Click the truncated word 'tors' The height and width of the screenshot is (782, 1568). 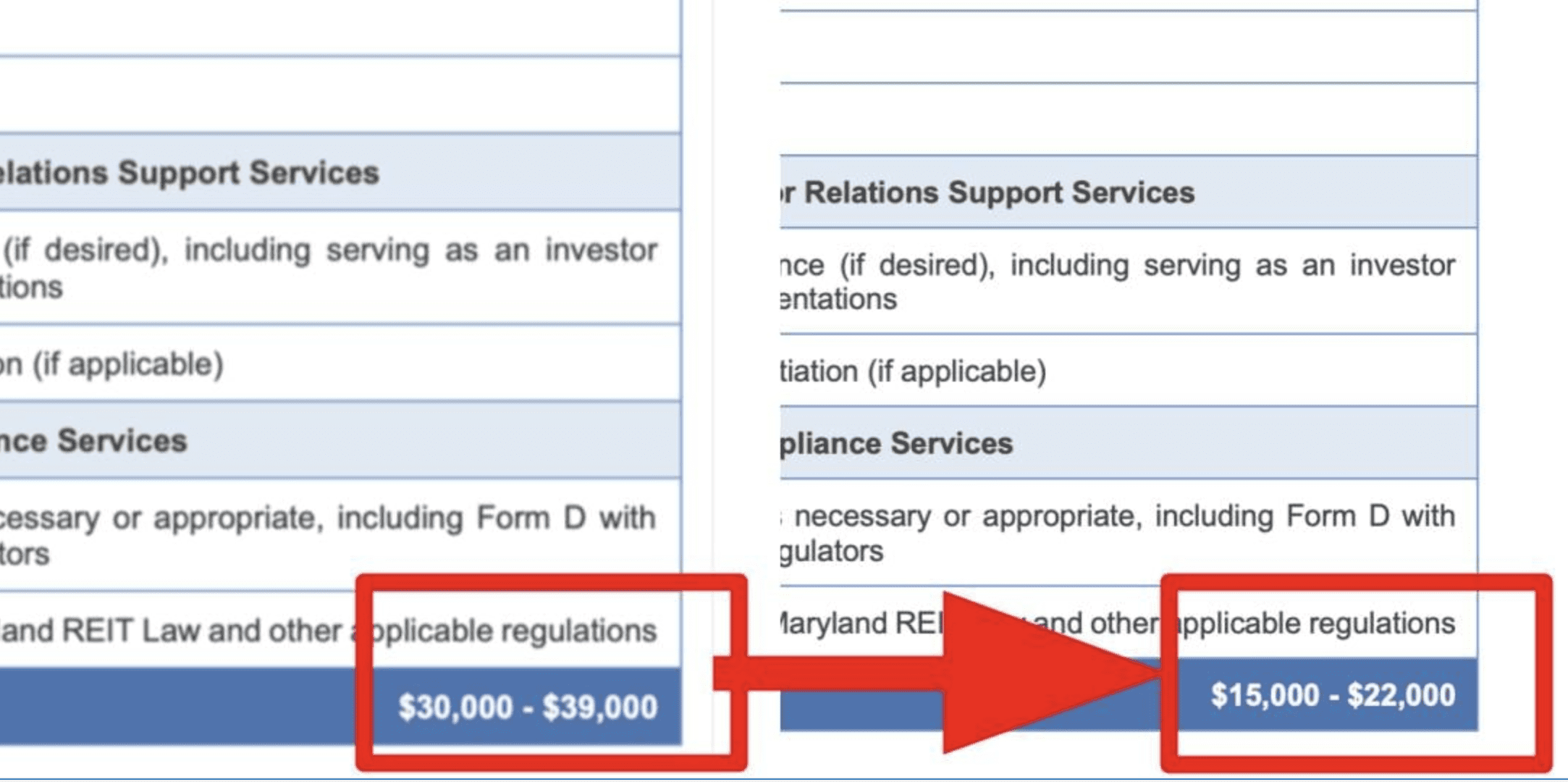pyautogui.click(x=25, y=555)
